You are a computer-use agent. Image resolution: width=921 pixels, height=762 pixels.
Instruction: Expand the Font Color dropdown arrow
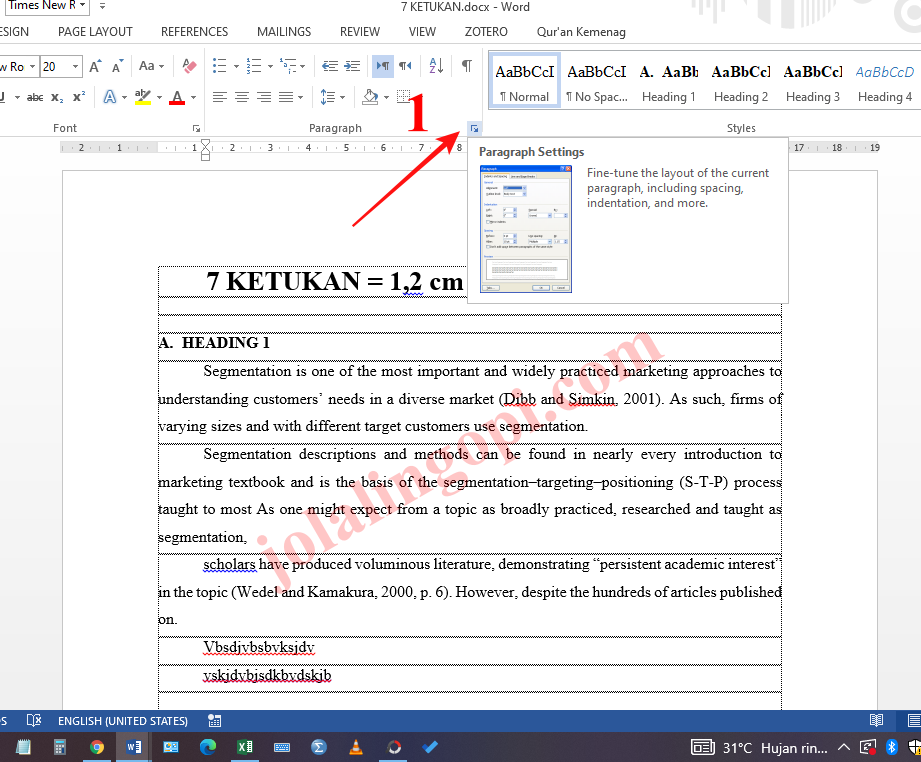tap(193, 97)
